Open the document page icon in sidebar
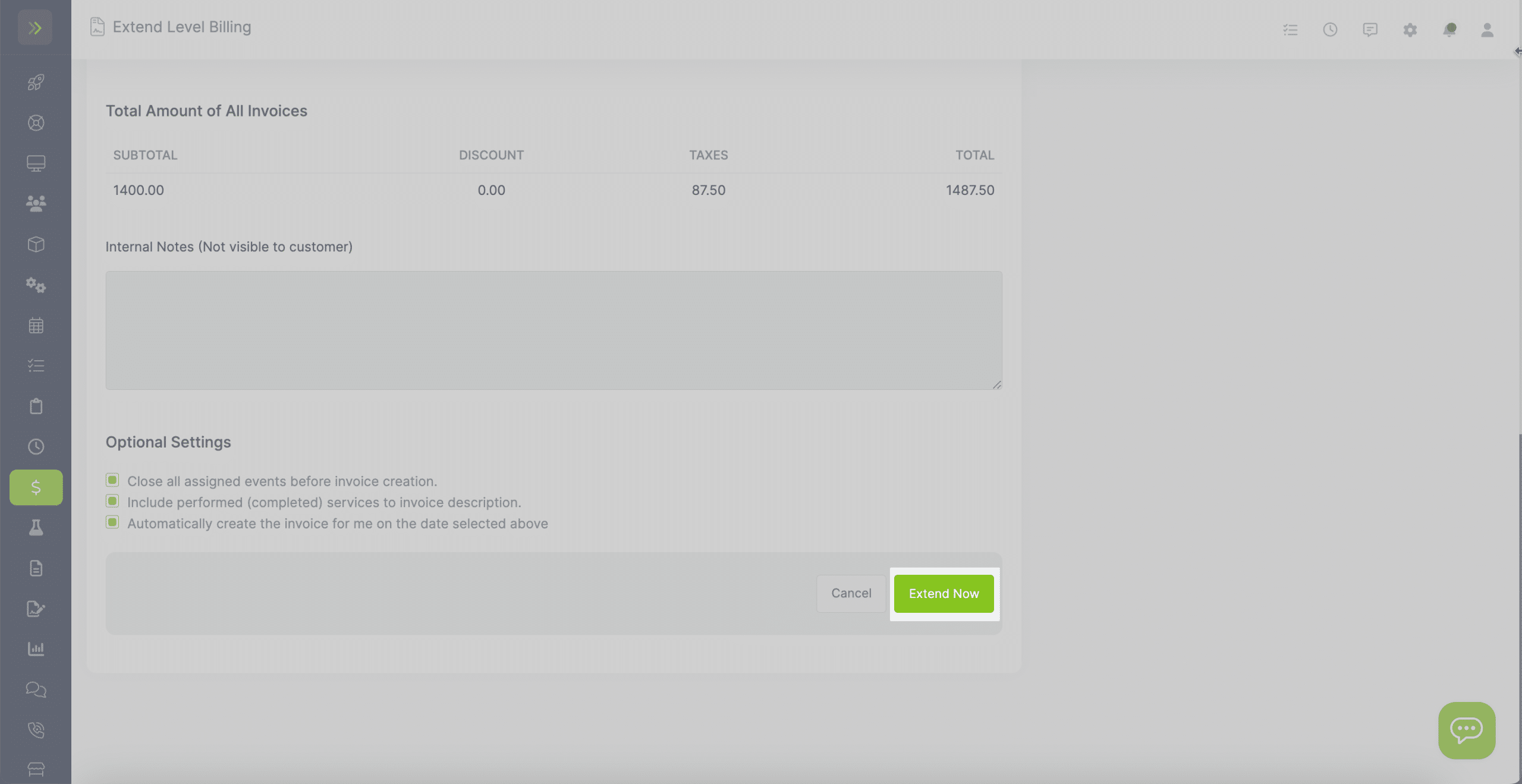 pyautogui.click(x=36, y=568)
